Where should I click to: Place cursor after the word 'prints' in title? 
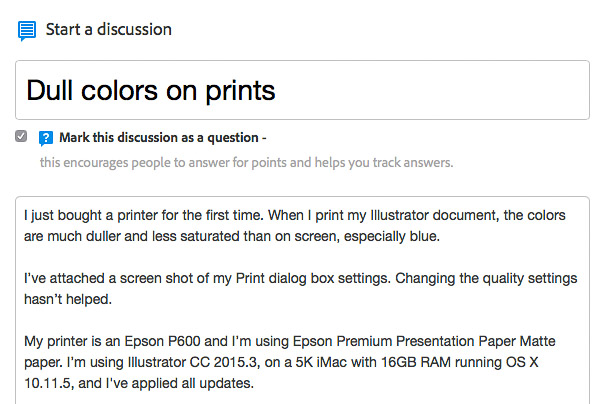[x=276, y=91]
